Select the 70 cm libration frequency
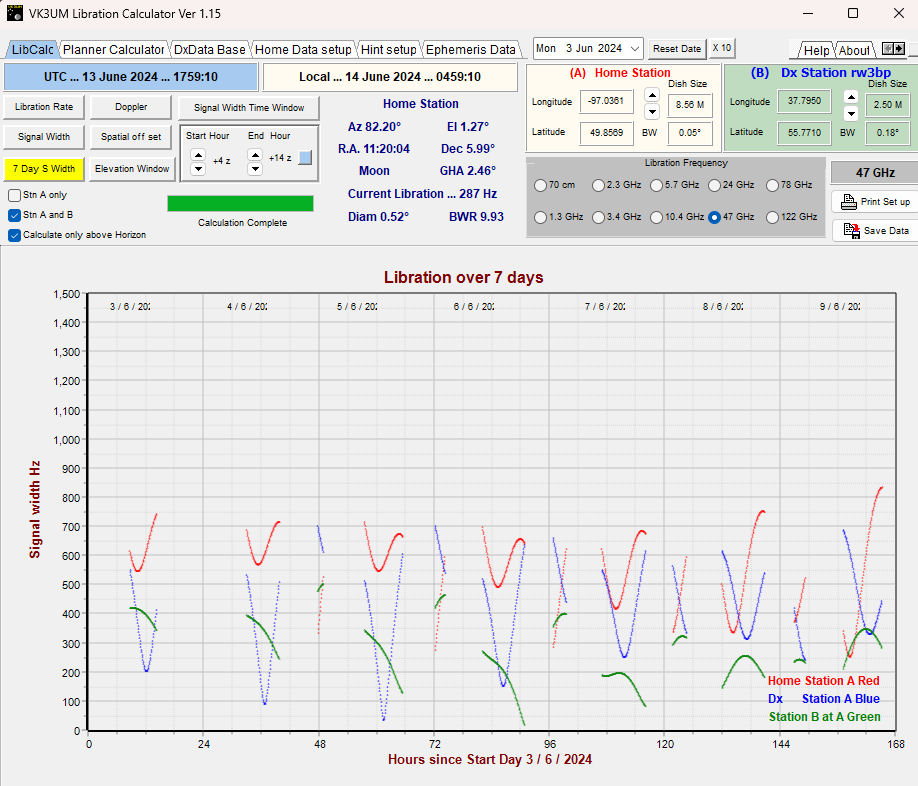Image resolution: width=918 pixels, height=786 pixels. pyautogui.click(x=540, y=186)
